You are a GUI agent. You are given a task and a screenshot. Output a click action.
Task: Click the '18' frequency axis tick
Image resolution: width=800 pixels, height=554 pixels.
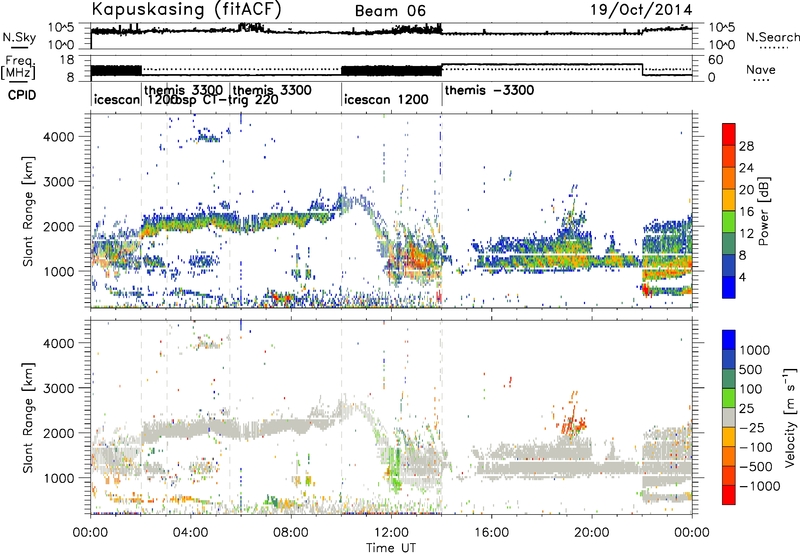(x=67, y=60)
